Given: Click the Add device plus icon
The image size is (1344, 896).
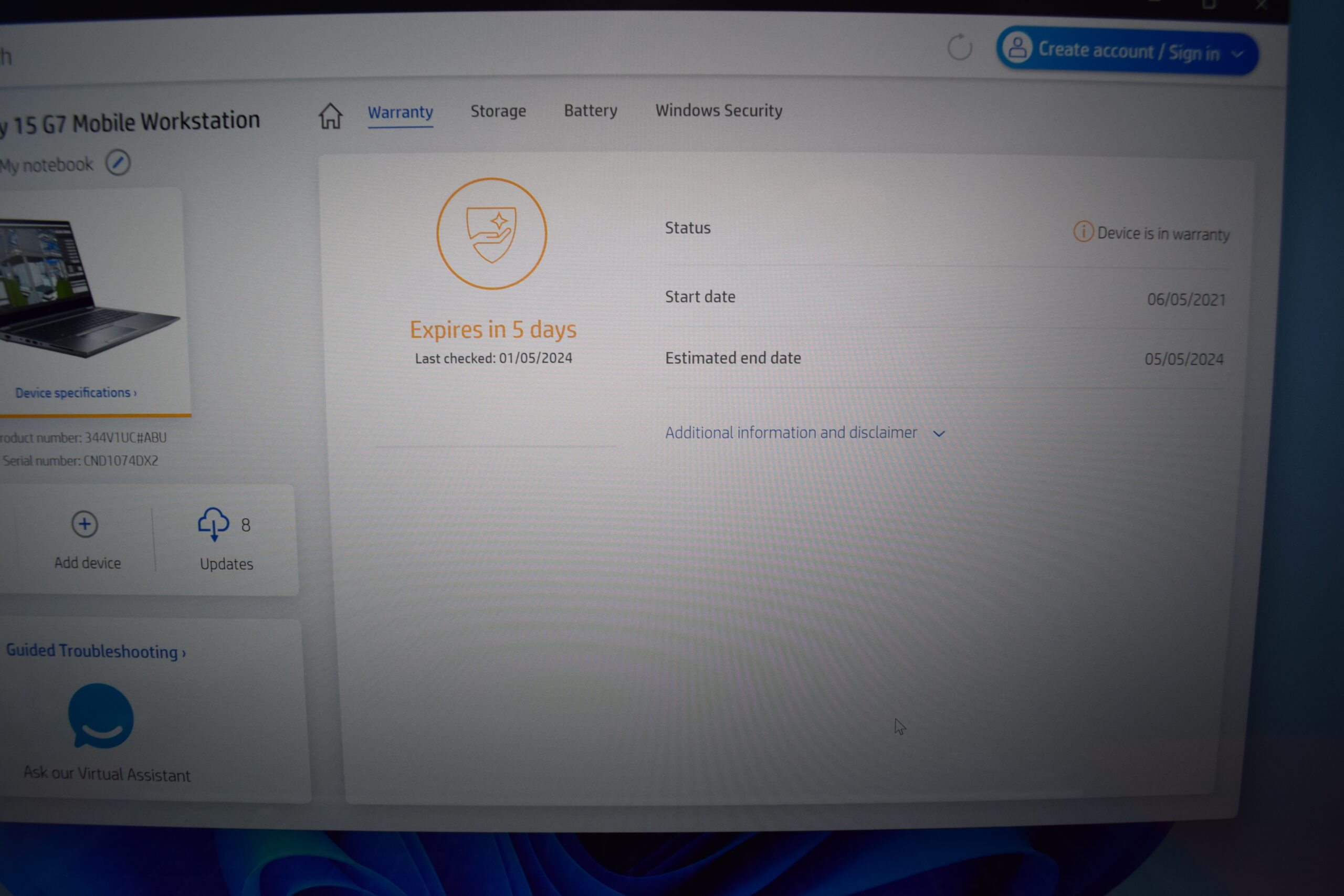Looking at the screenshot, I should pyautogui.click(x=85, y=524).
